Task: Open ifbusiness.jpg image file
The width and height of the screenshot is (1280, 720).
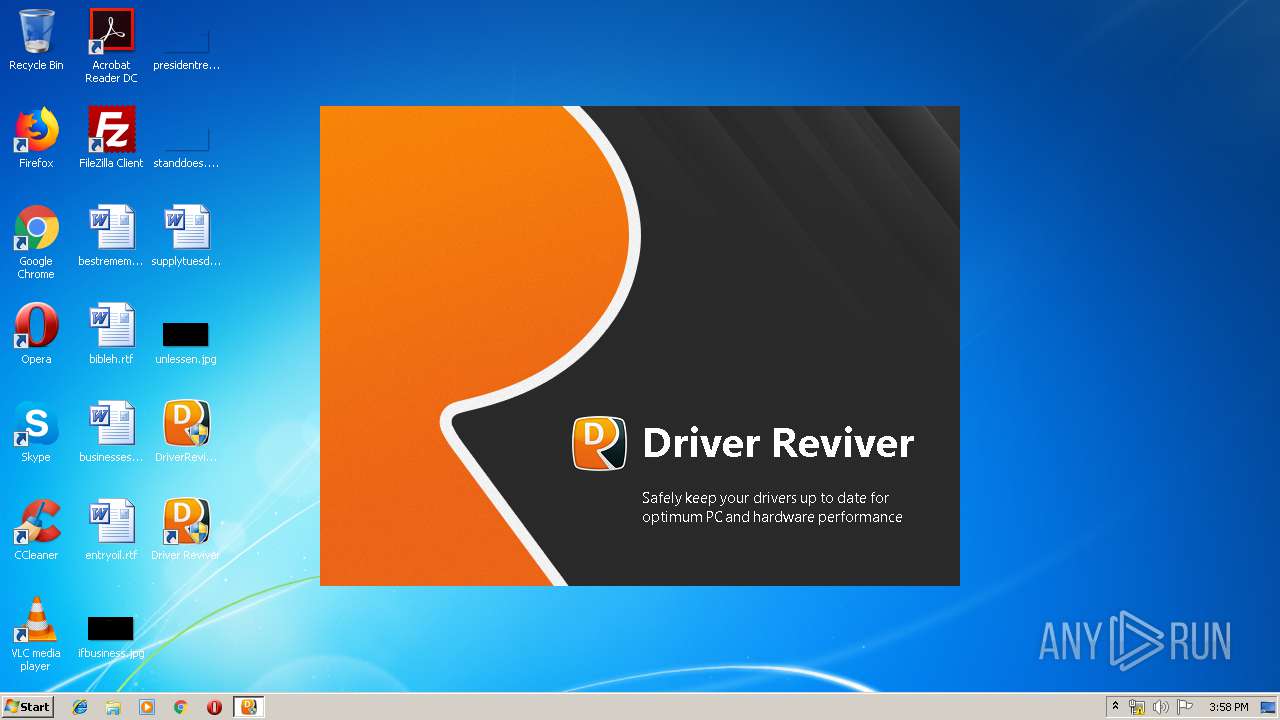Action: pyautogui.click(x=111, y=636)
